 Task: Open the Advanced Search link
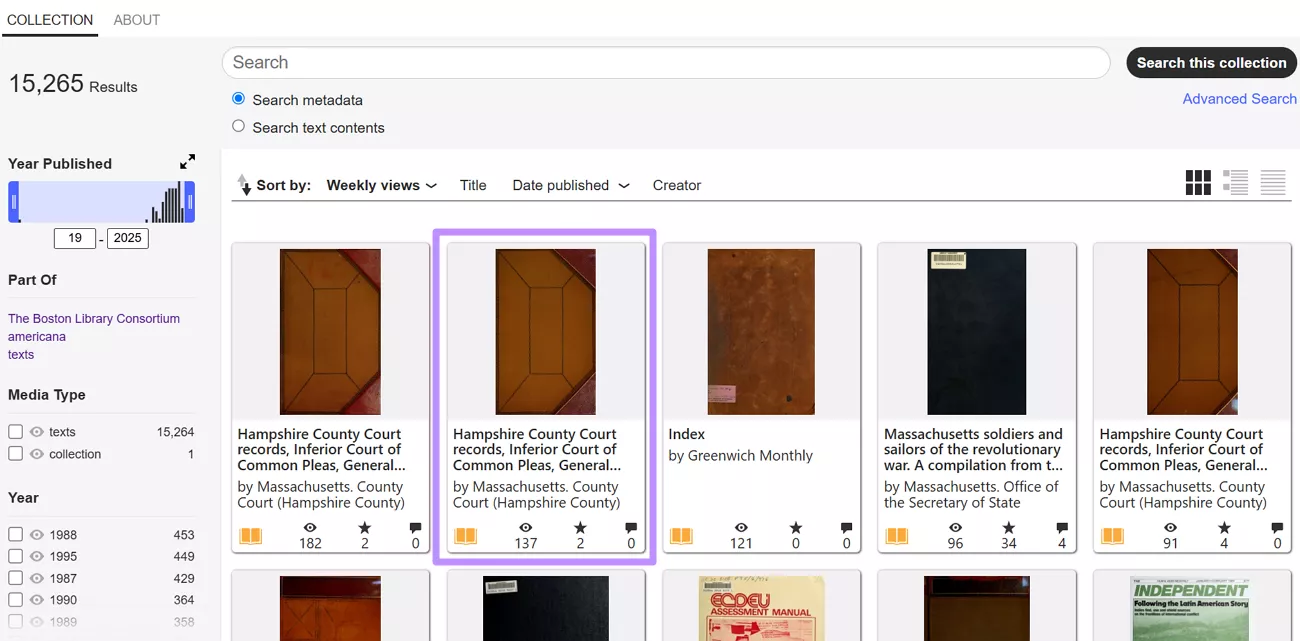click(x=1239, y=98)
